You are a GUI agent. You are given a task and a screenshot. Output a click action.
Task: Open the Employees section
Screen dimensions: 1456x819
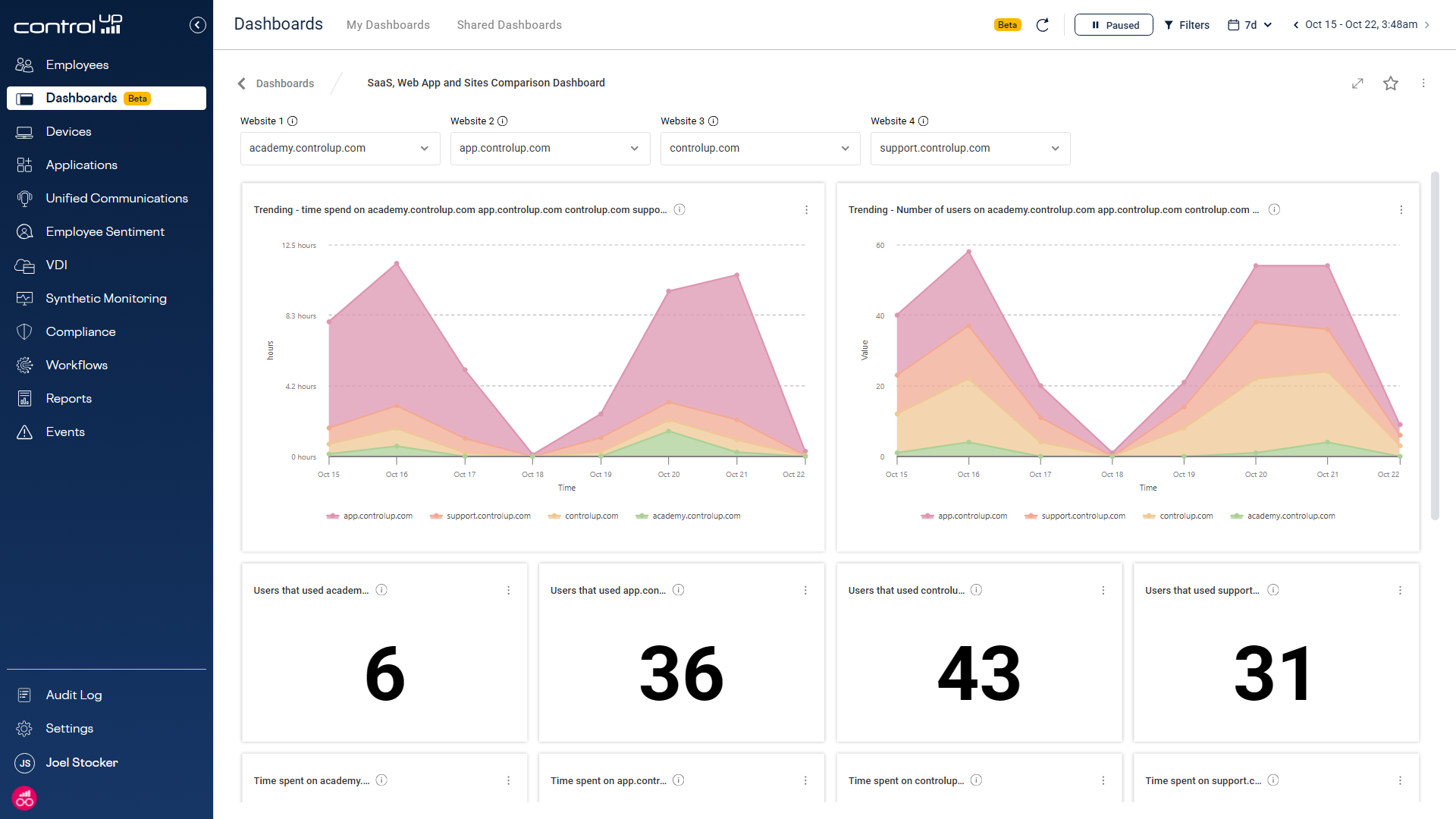(77, 64)
